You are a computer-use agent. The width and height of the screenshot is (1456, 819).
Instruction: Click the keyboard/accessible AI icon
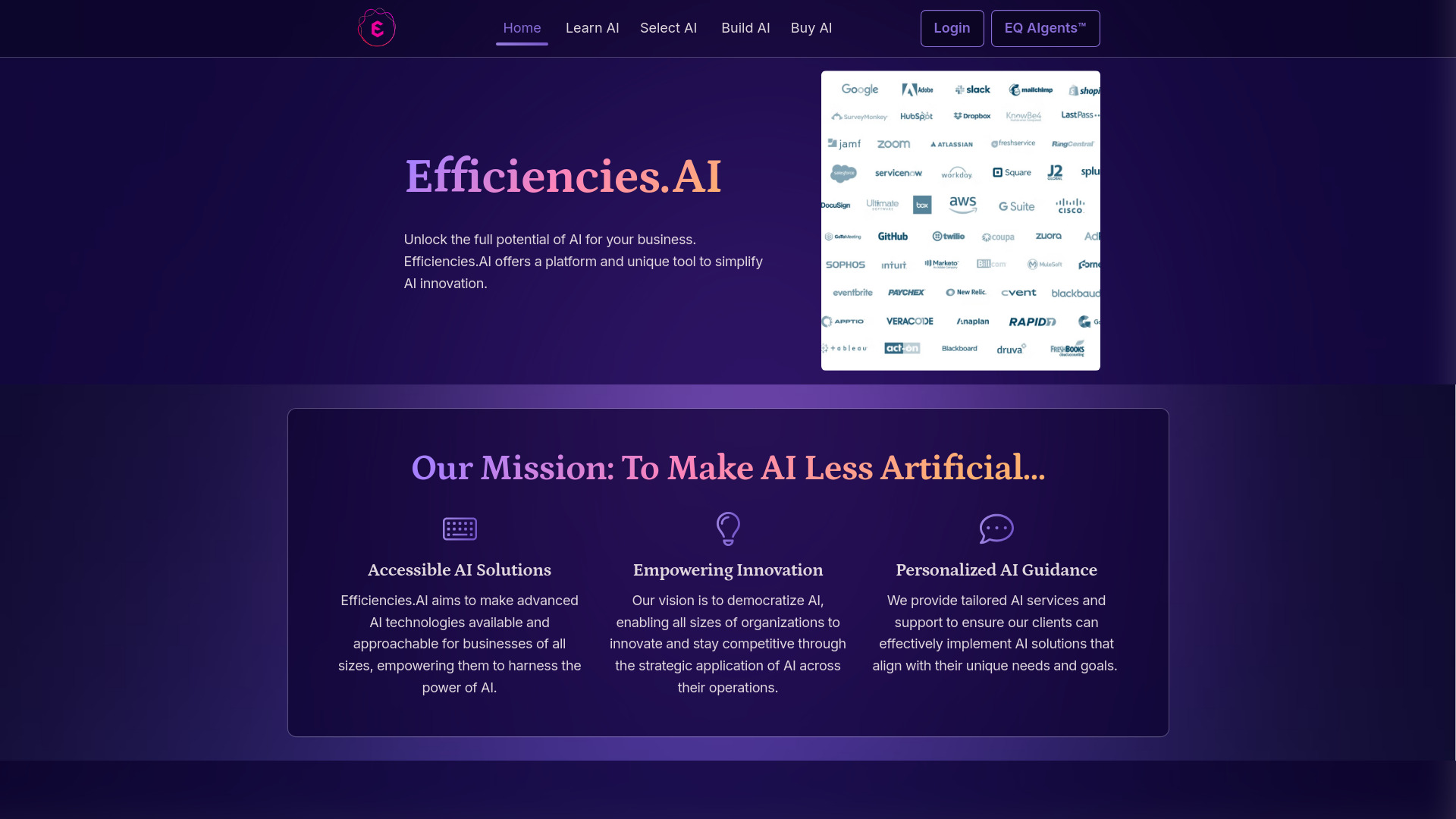point(459,528)
